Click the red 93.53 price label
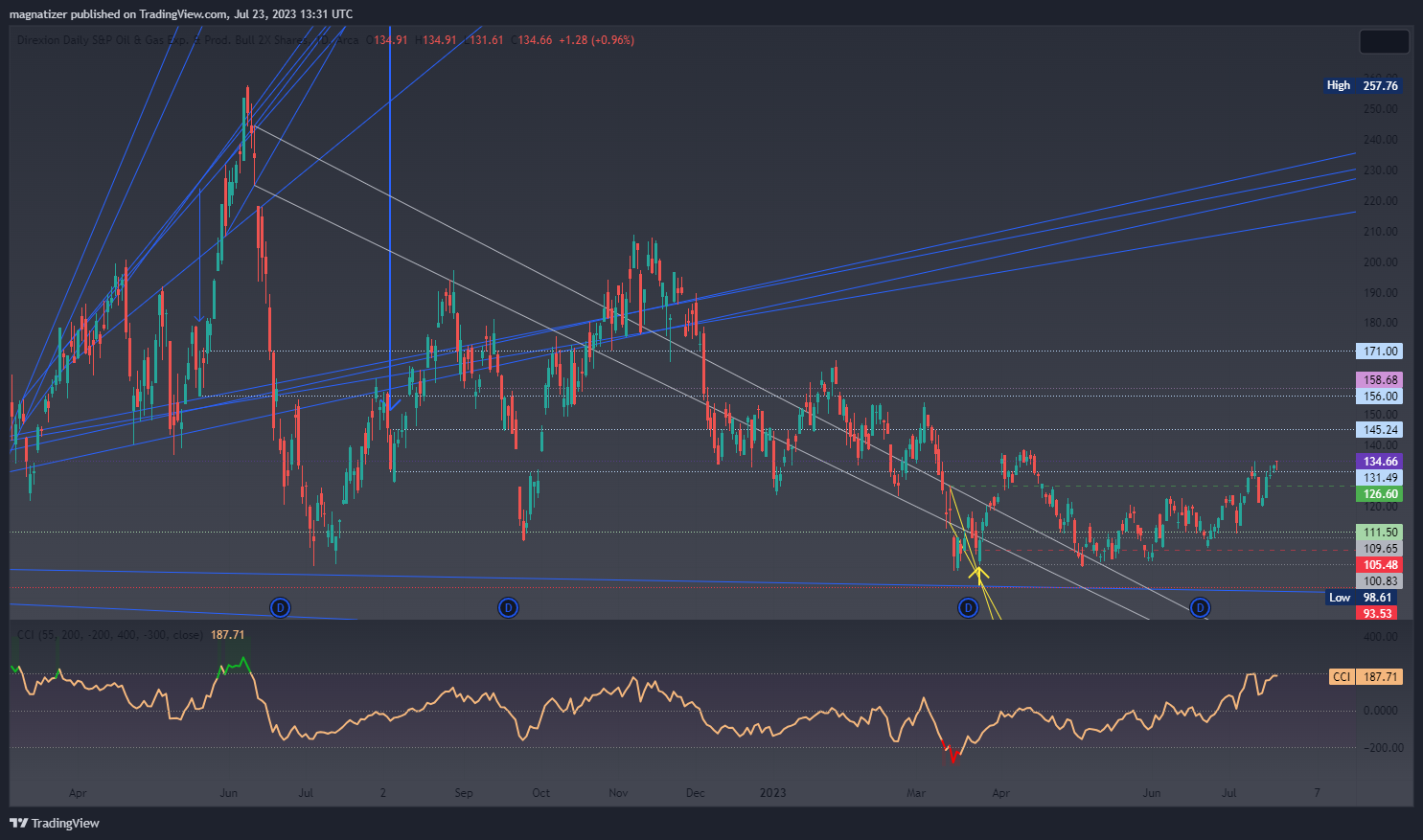This screenshot has height=840, width=1423. point(1377,613)
